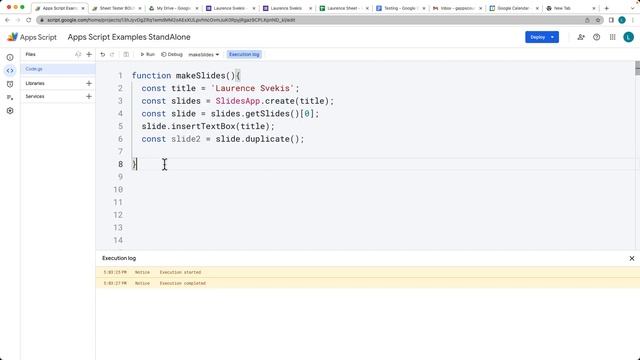The height and width of the screenshot is (360, 640).
Task: Switch to the Gmail Inbox browser tab
Action: (458, 8)
